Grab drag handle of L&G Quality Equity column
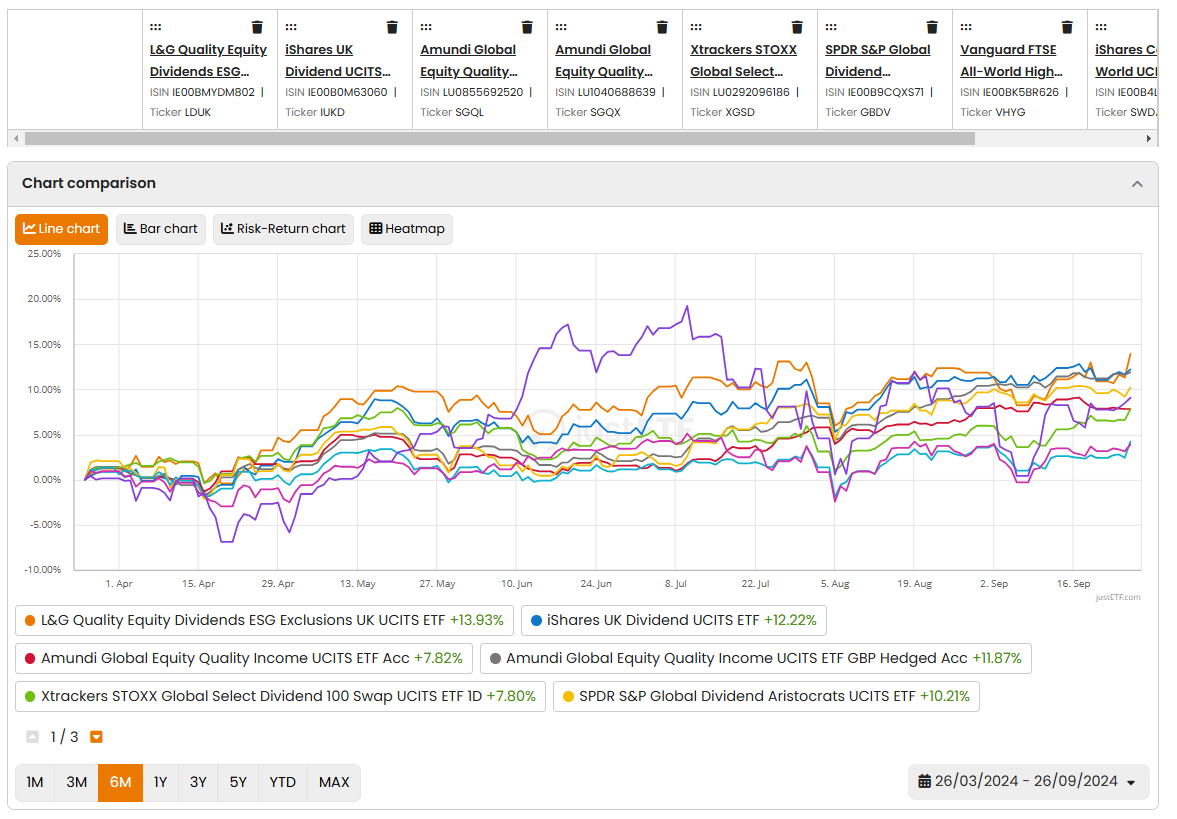The width and height of the screenshot is (1177, 819). click(x=155, y=27)
